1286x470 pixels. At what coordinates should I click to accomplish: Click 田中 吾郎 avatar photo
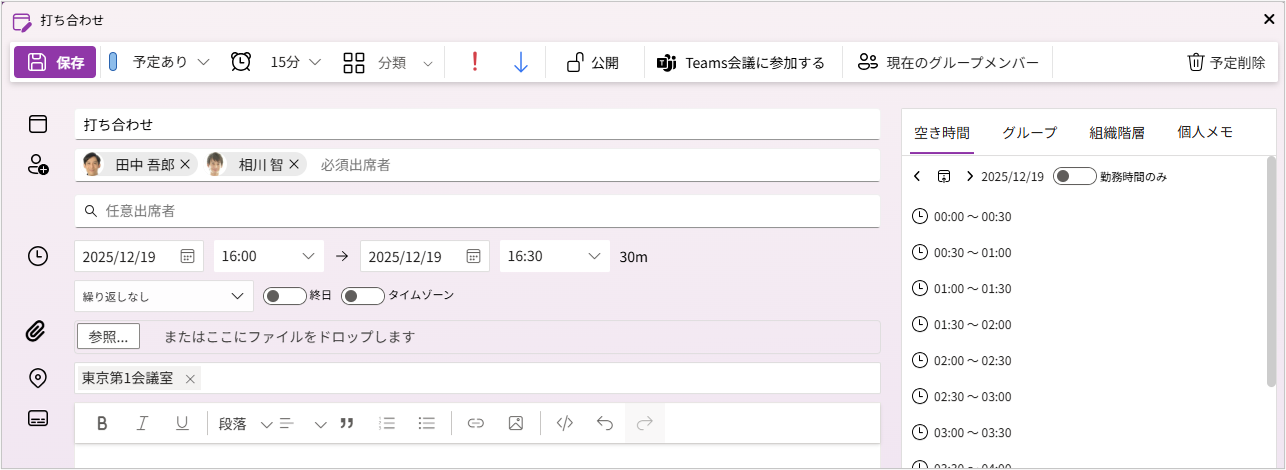click(x=92, y=164)
